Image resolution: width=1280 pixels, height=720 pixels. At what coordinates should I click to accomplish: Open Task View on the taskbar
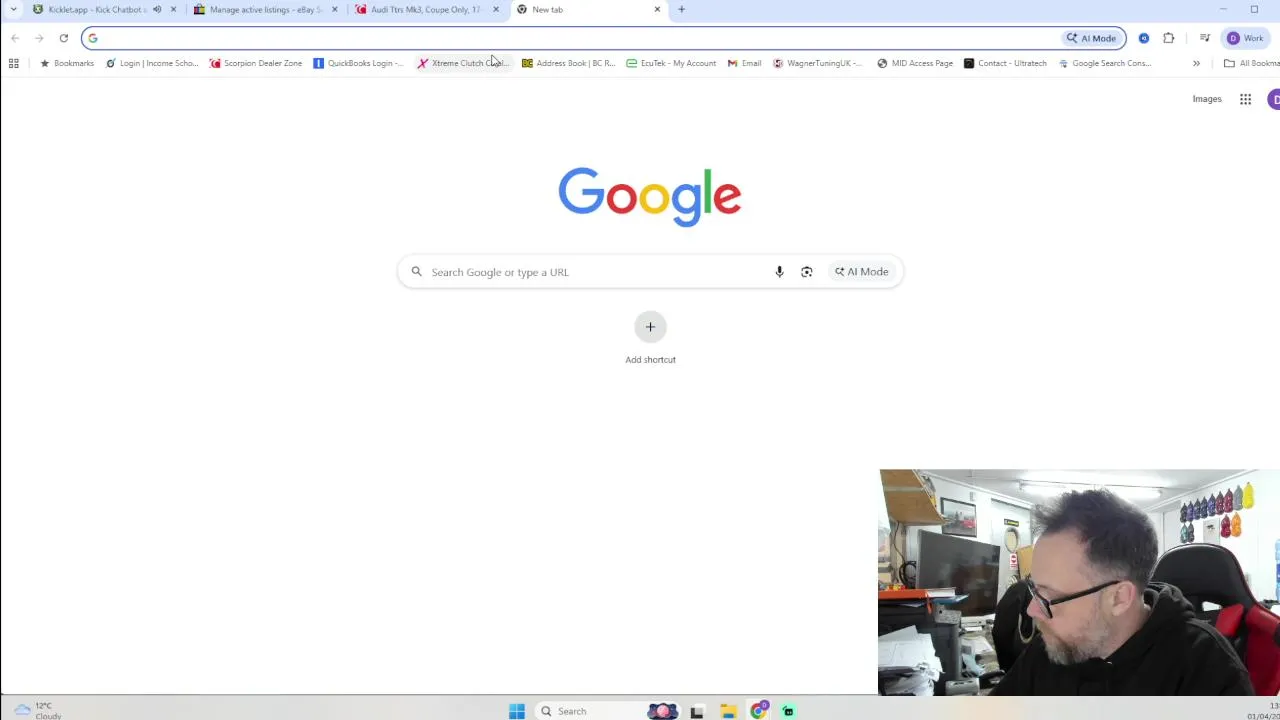[x=697, y=711]
